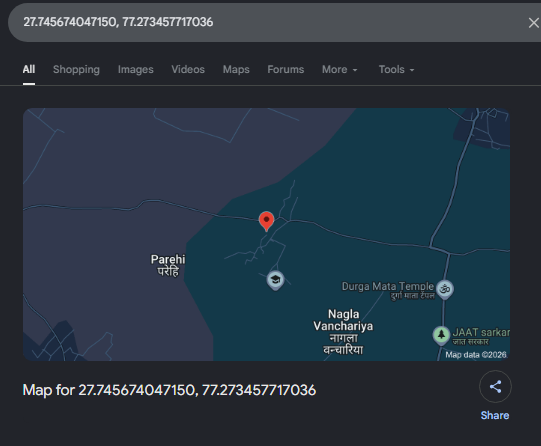Click the Nagla Vanchariya place label

point(343,332)
